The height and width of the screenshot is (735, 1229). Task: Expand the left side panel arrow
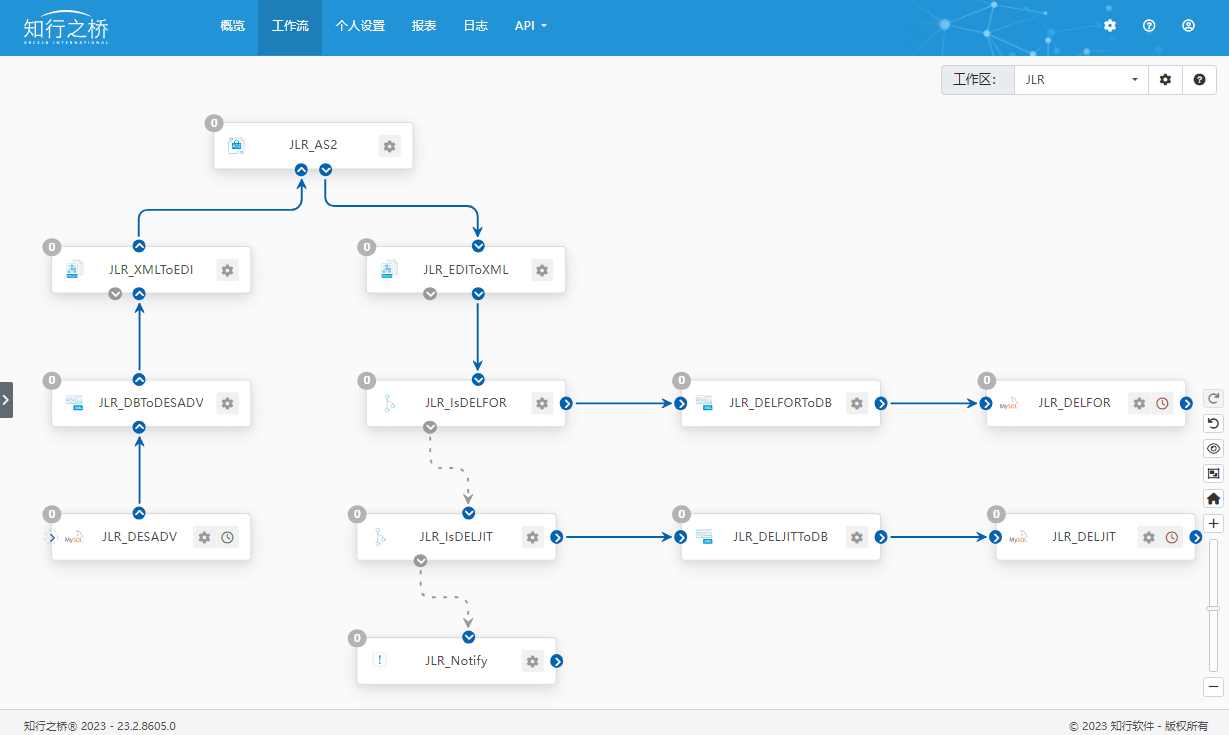coord(6,399)
